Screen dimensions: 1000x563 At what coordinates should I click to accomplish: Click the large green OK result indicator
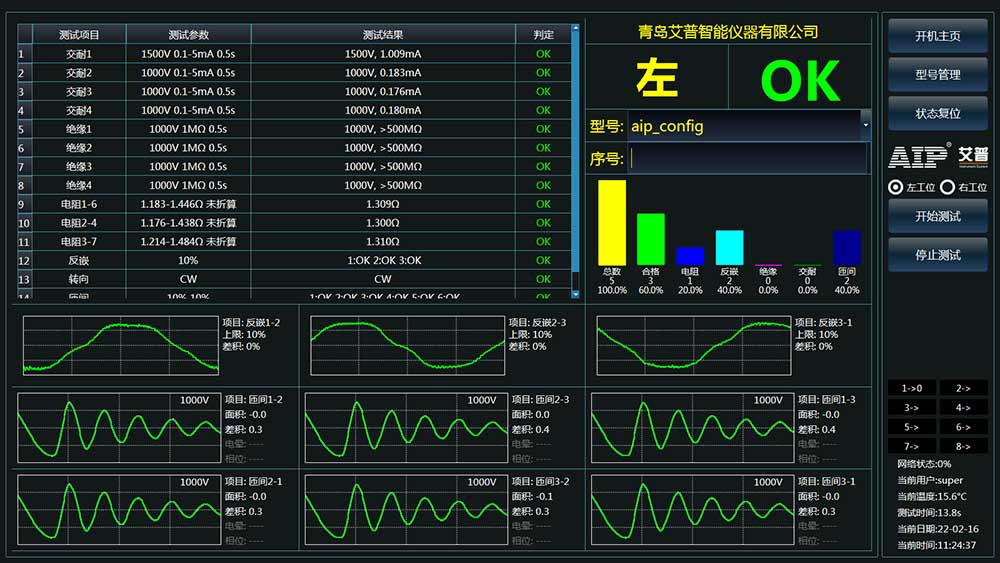pos(800,81)
